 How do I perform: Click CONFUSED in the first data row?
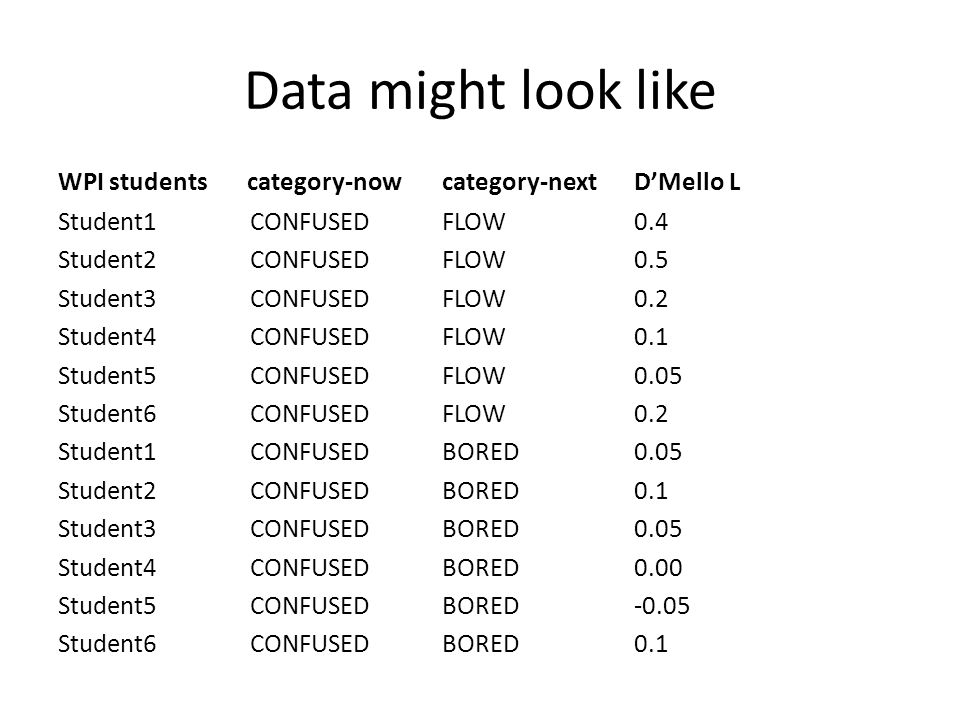click(309, 222)
